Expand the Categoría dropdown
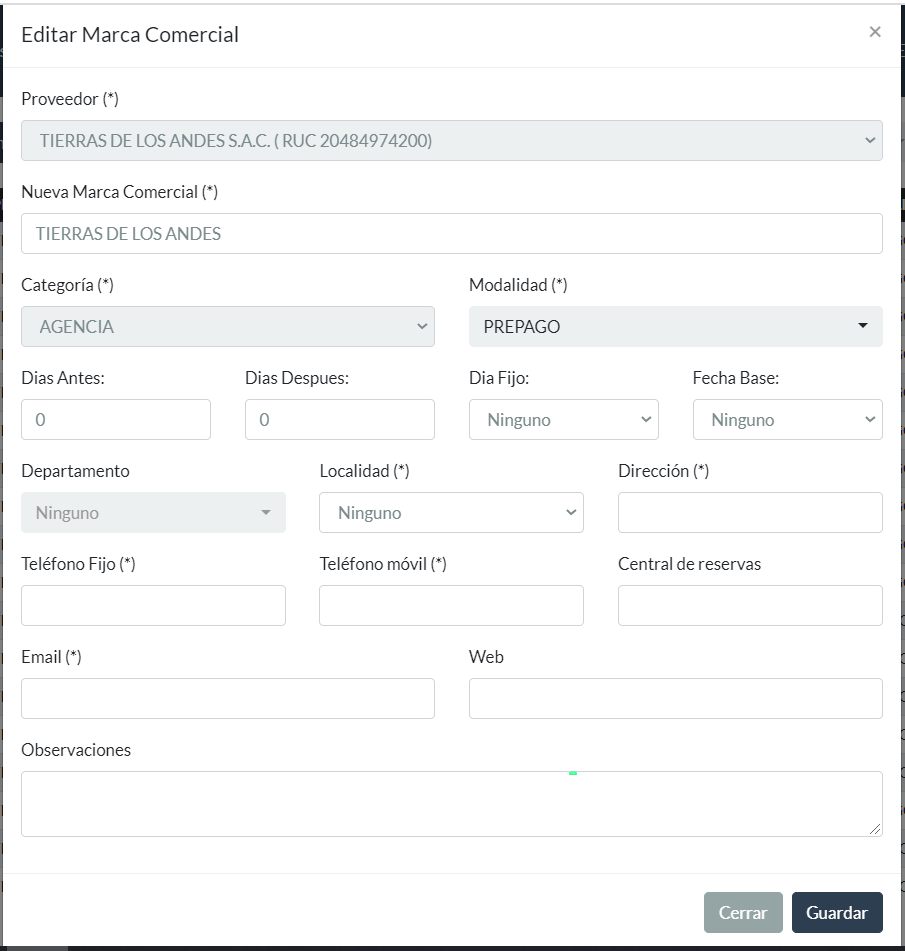Image resolution: width=905 pixels, height=951 pixels. coord(227,327)
